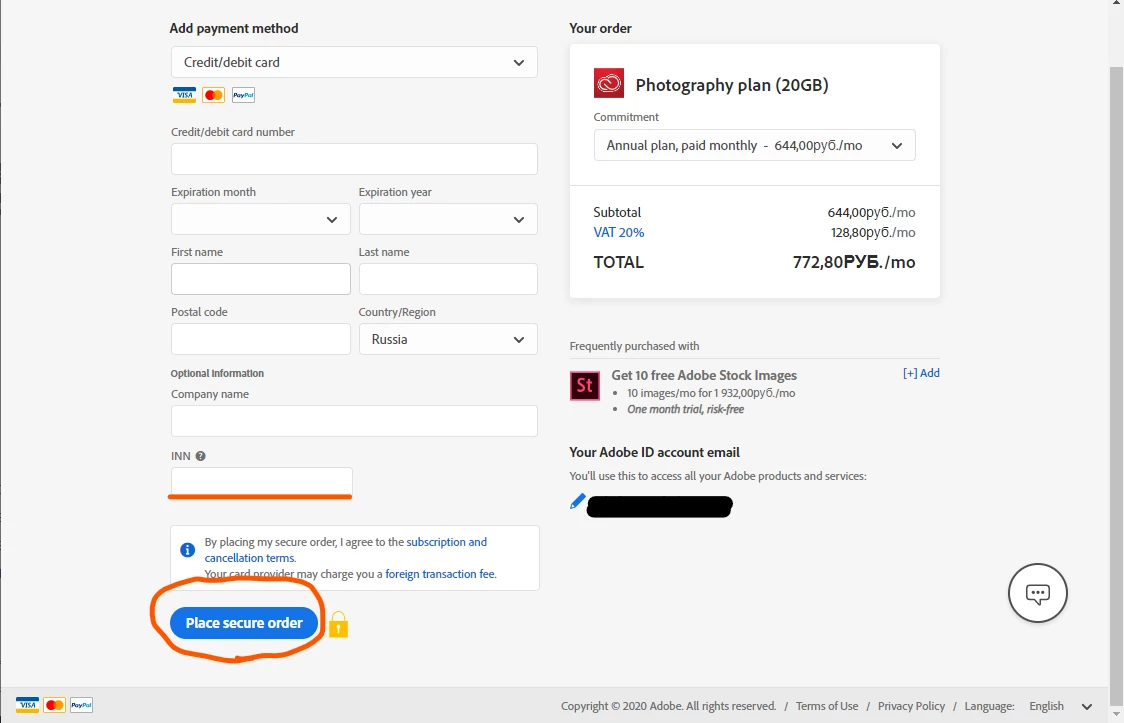Open Terms of Use in footer

[827, 706]
